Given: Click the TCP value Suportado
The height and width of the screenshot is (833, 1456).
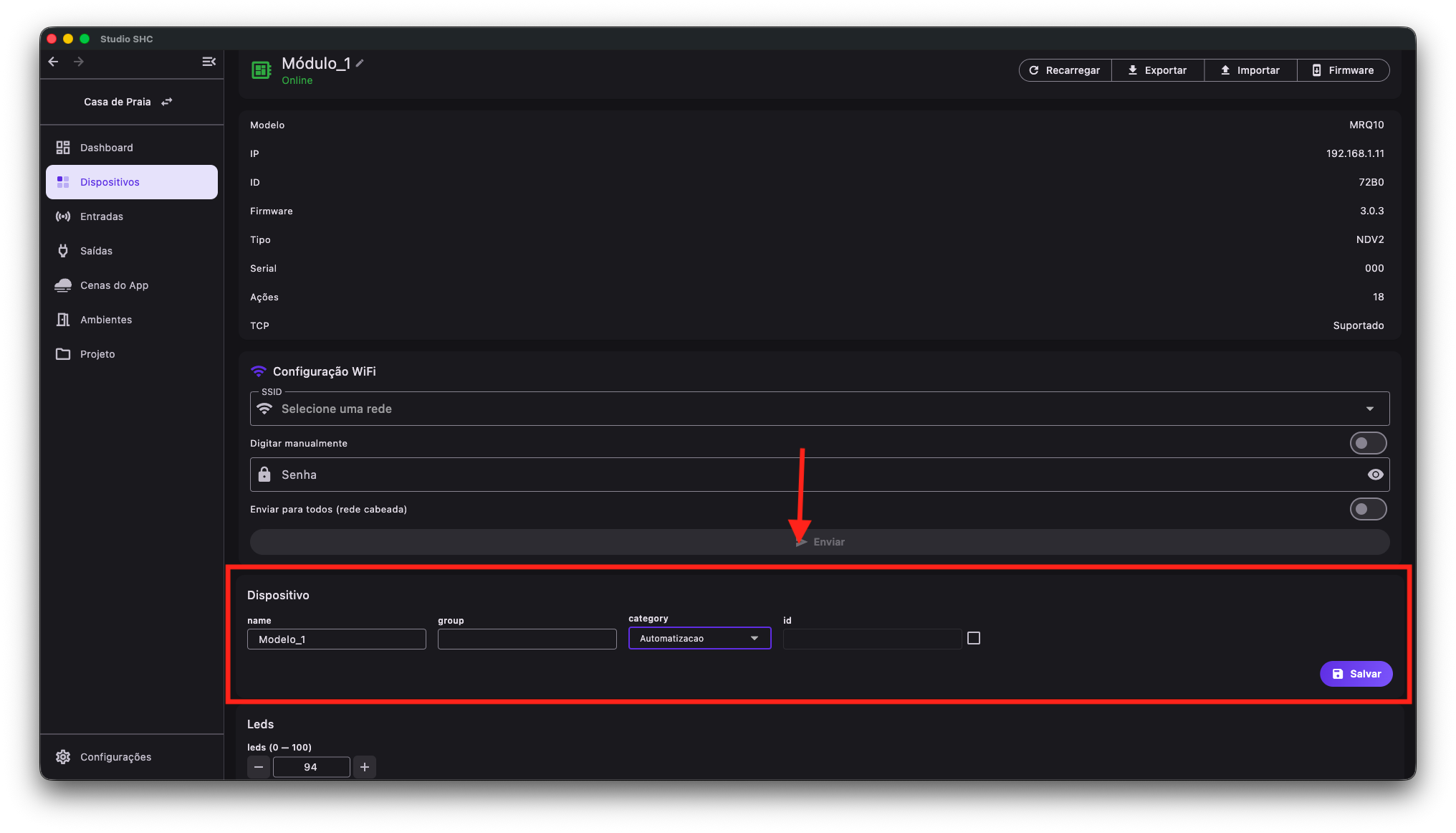Looking at the screenshot, I should click(1359, 325).
